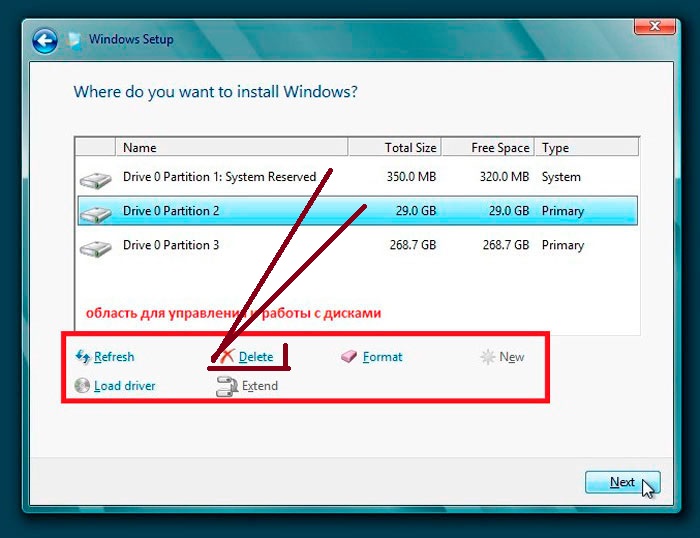700x538 pixels.
Task: Sort by the Free Space column header
Action: click(x=488, y=147)
